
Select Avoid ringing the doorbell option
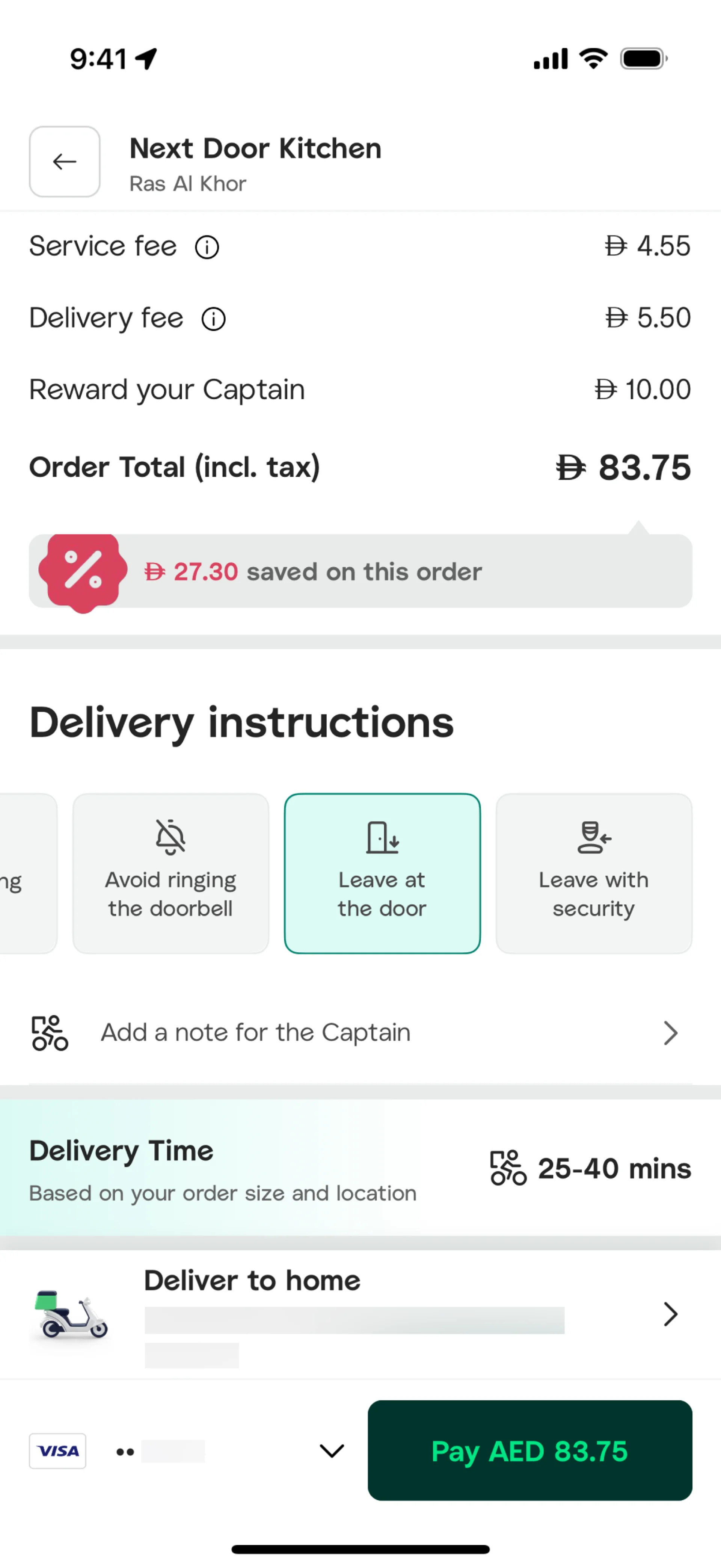click(x=171, y=873)
